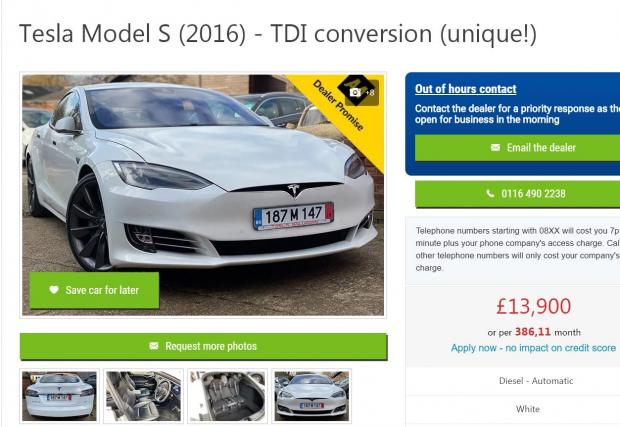The height and width of the screenshot is (427, 620).
Task: Click the Tesla Model S listing title
Action: 278,34
